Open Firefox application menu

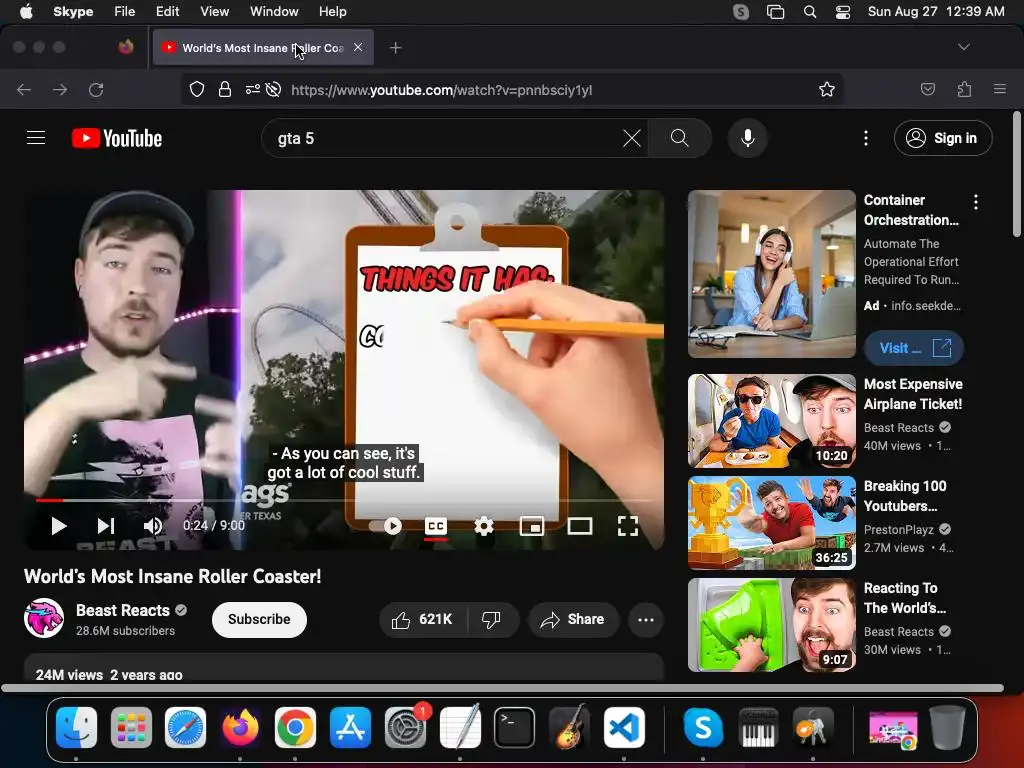[1000, 89]
